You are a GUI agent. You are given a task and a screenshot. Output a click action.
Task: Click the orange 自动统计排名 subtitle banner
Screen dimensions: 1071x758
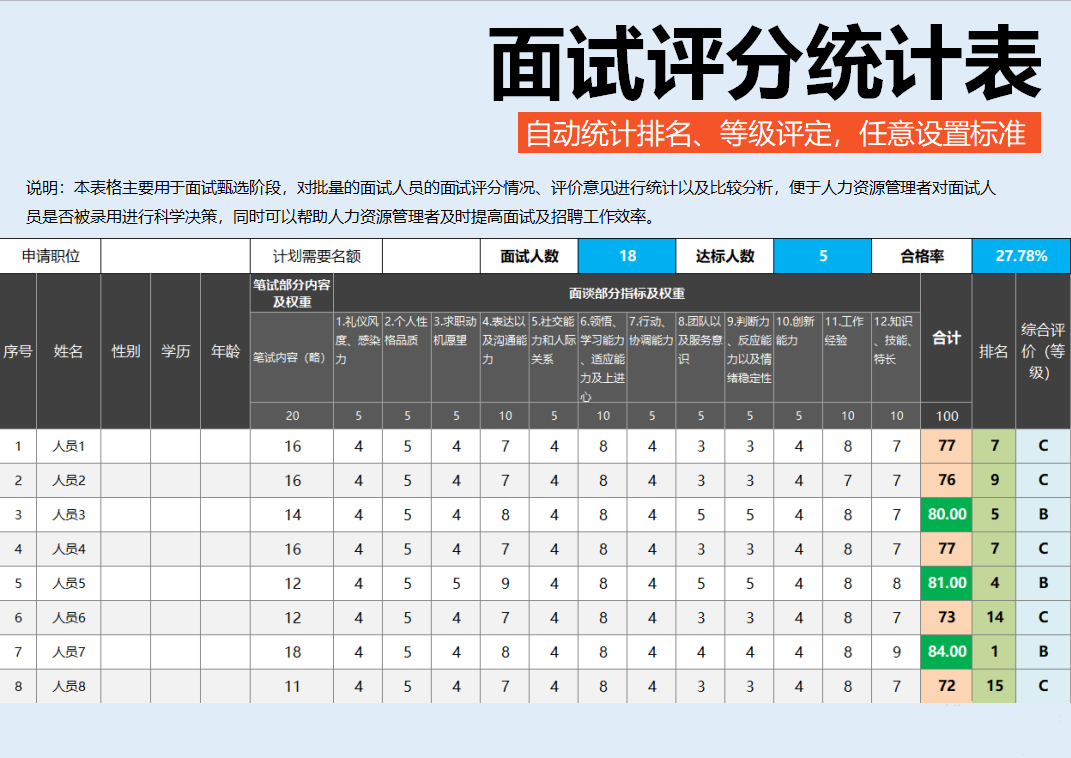(x=779, y=133)
